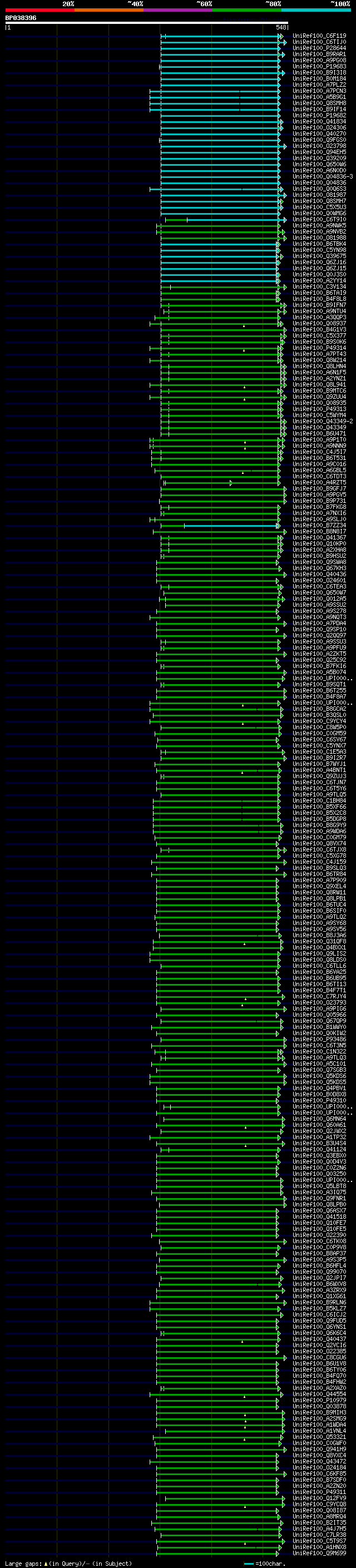The height and width of the screenshot is (1568, 356).
Task: Open the UniRef100_A5B9G1 hit
Action: (319, 97)
